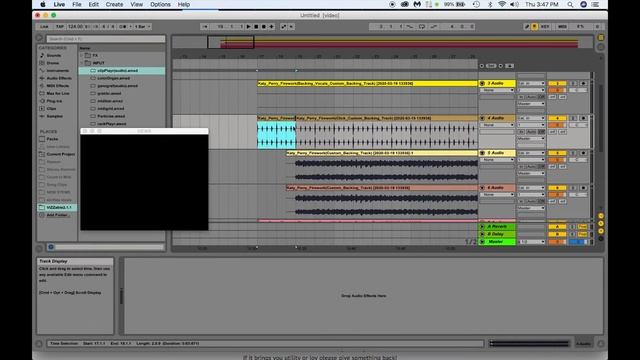
Task: Select clipPlayr(audio).amxd file
Action: click(118, 71)
